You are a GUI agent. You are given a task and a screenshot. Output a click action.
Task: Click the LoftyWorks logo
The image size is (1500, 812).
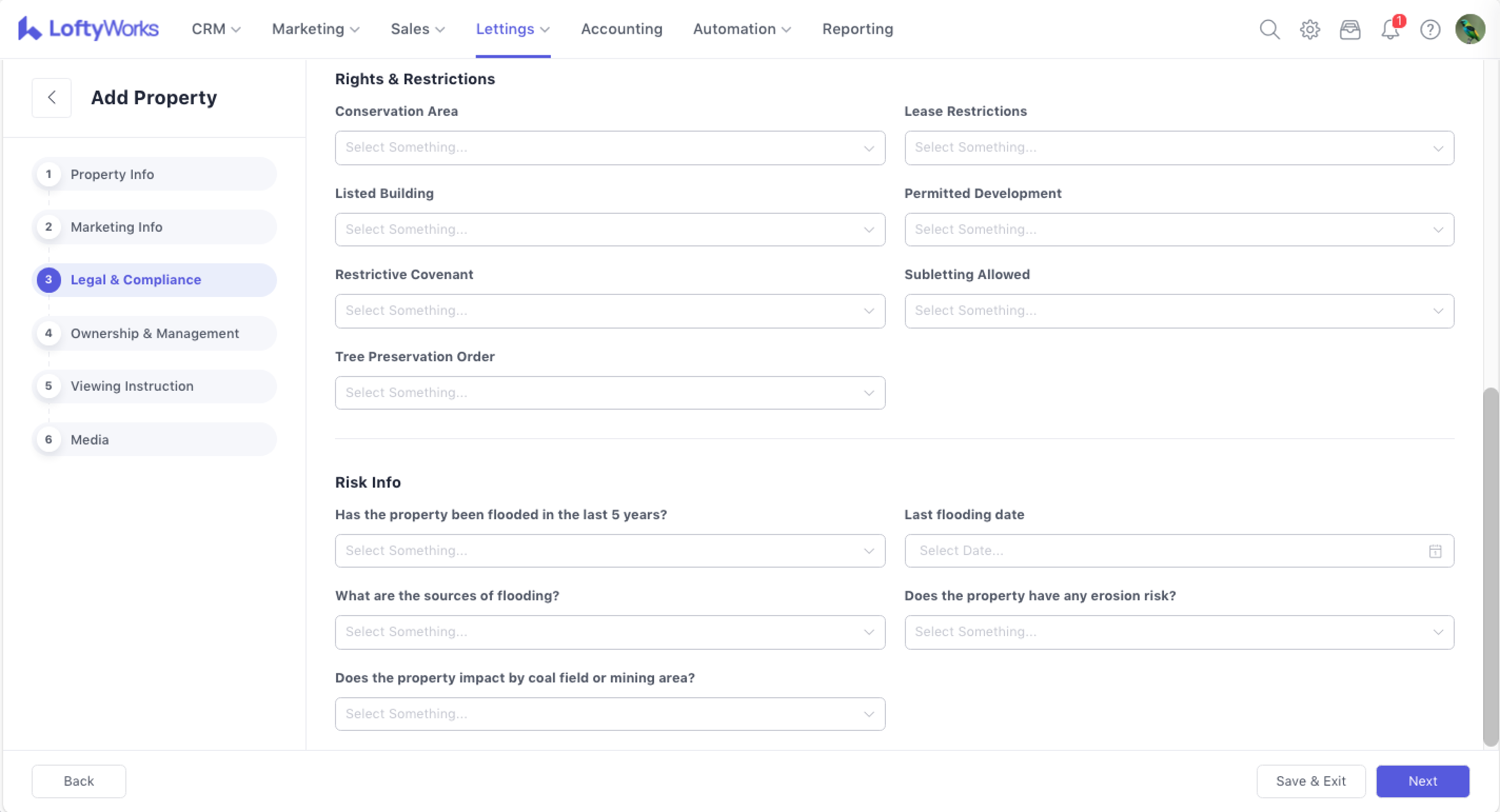[x=88, y=28]
